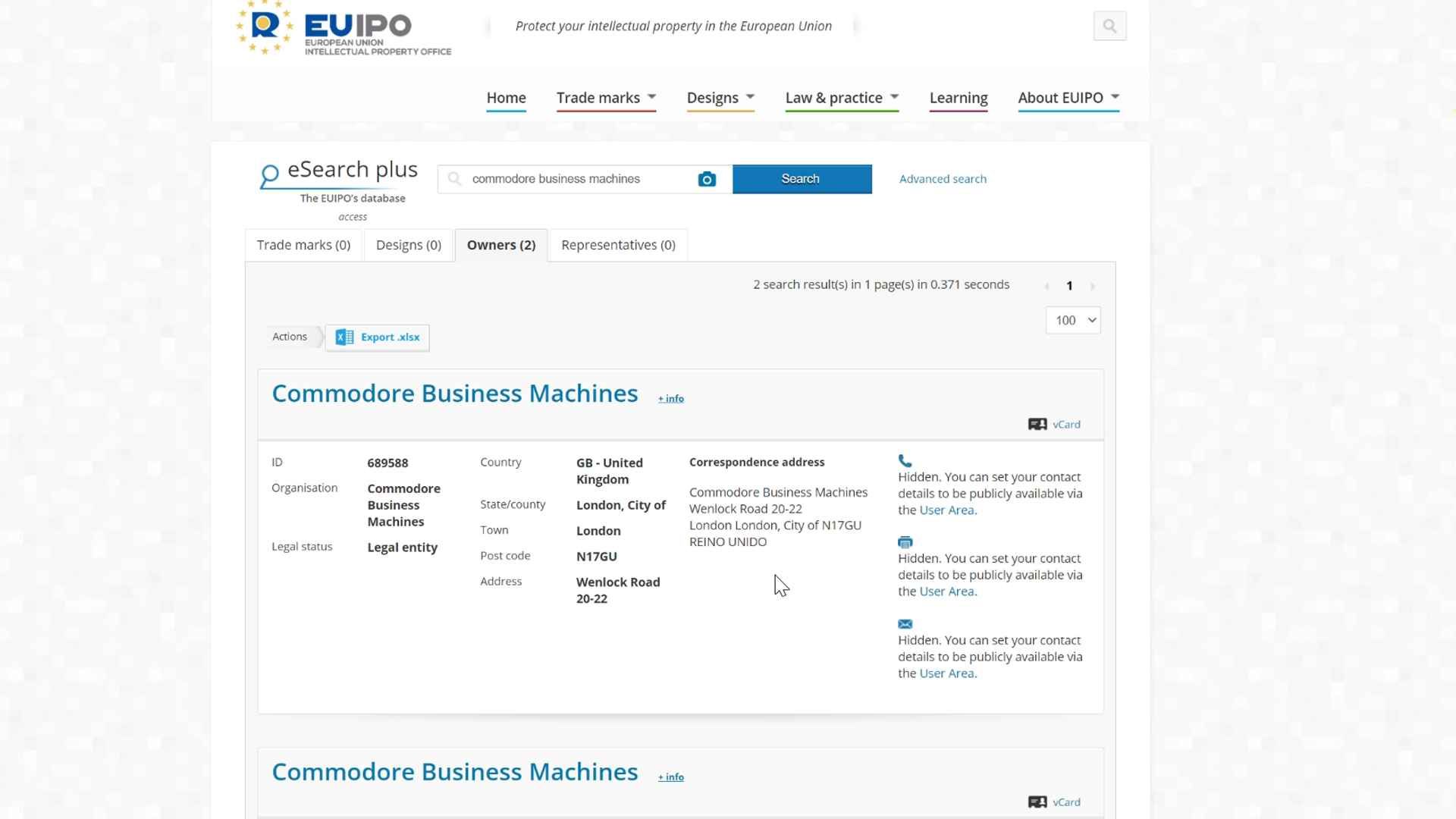Click the Correspondence address heading
The height and width of the screenshot is (819, 1456).
[757, 462]
